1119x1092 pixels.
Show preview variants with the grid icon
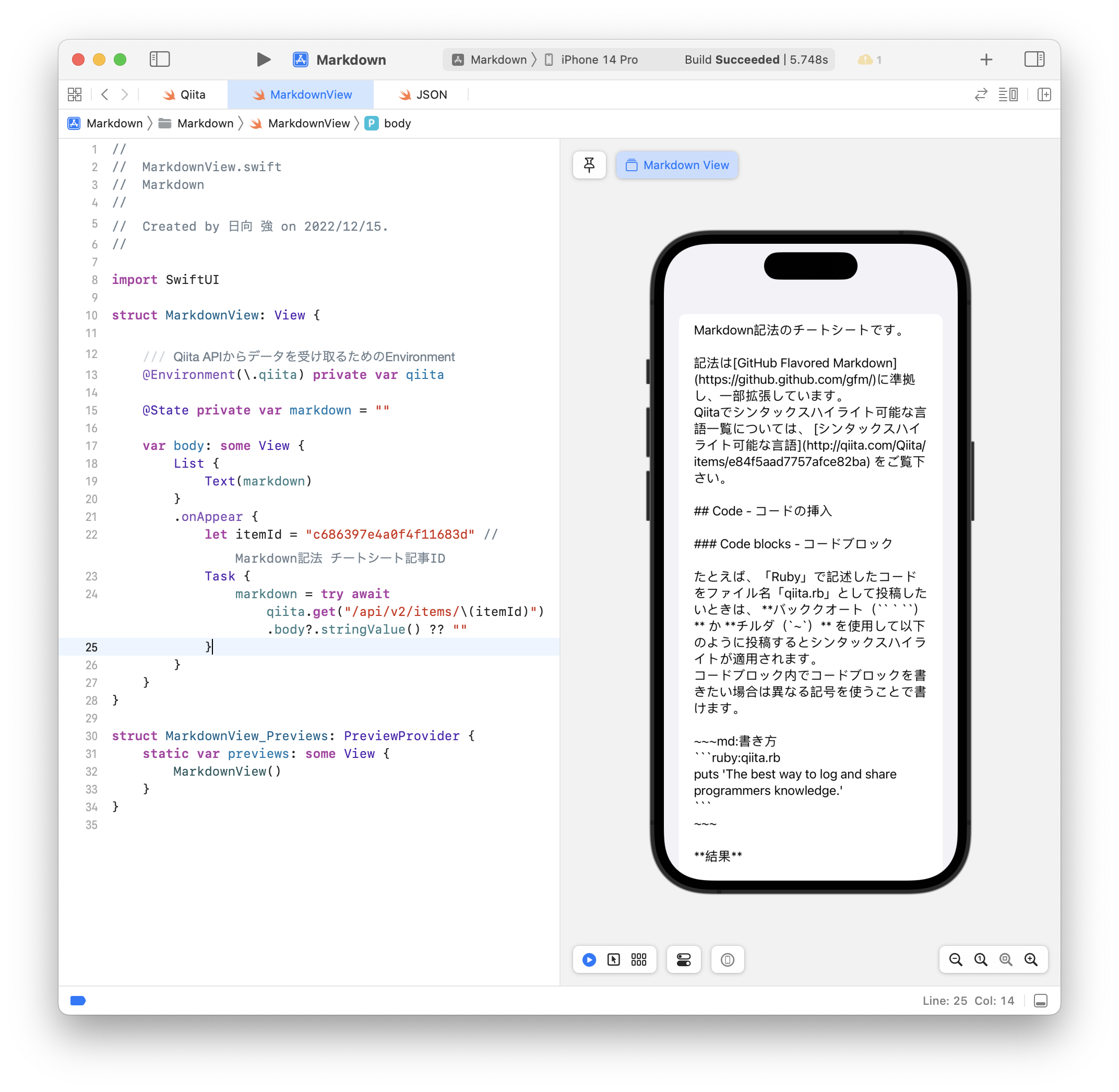(x=638, y=959)
